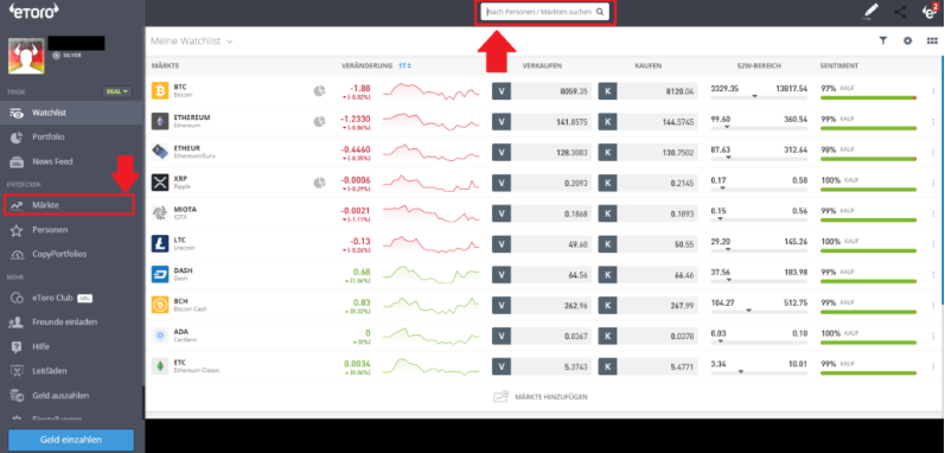Select CopyPortfolios in the sidebar

click(60, 254)
